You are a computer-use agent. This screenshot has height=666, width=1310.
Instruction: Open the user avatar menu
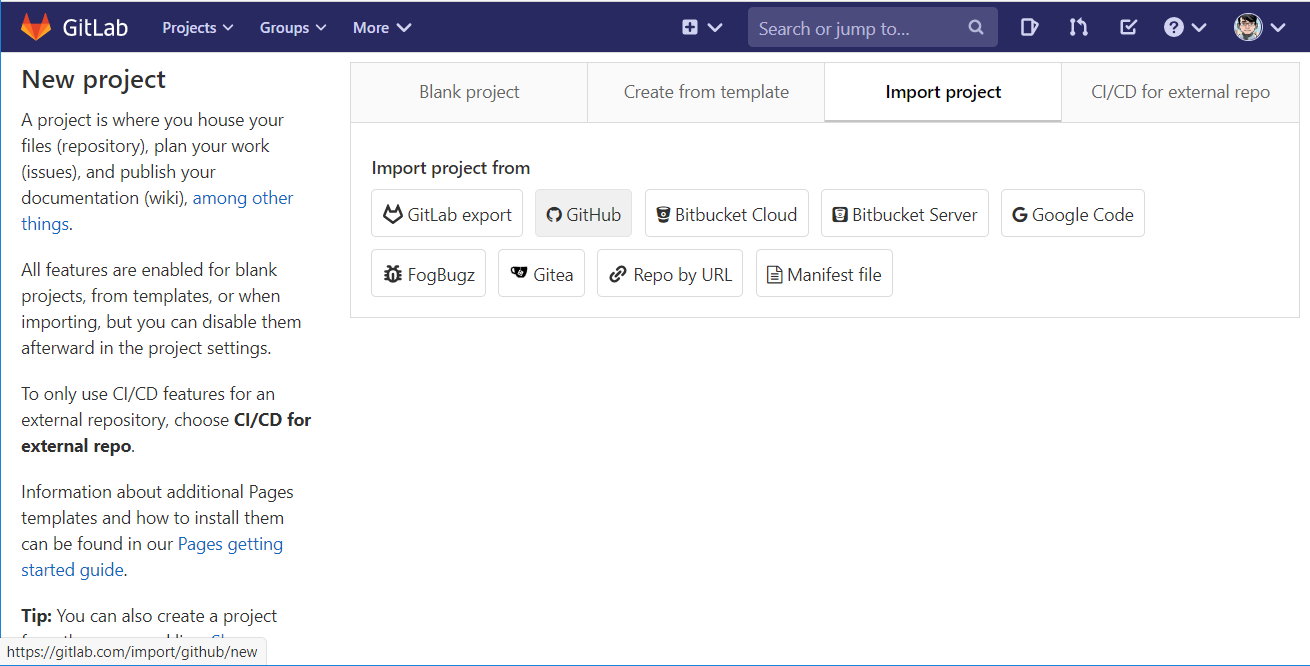click(x=1259, y=27)
